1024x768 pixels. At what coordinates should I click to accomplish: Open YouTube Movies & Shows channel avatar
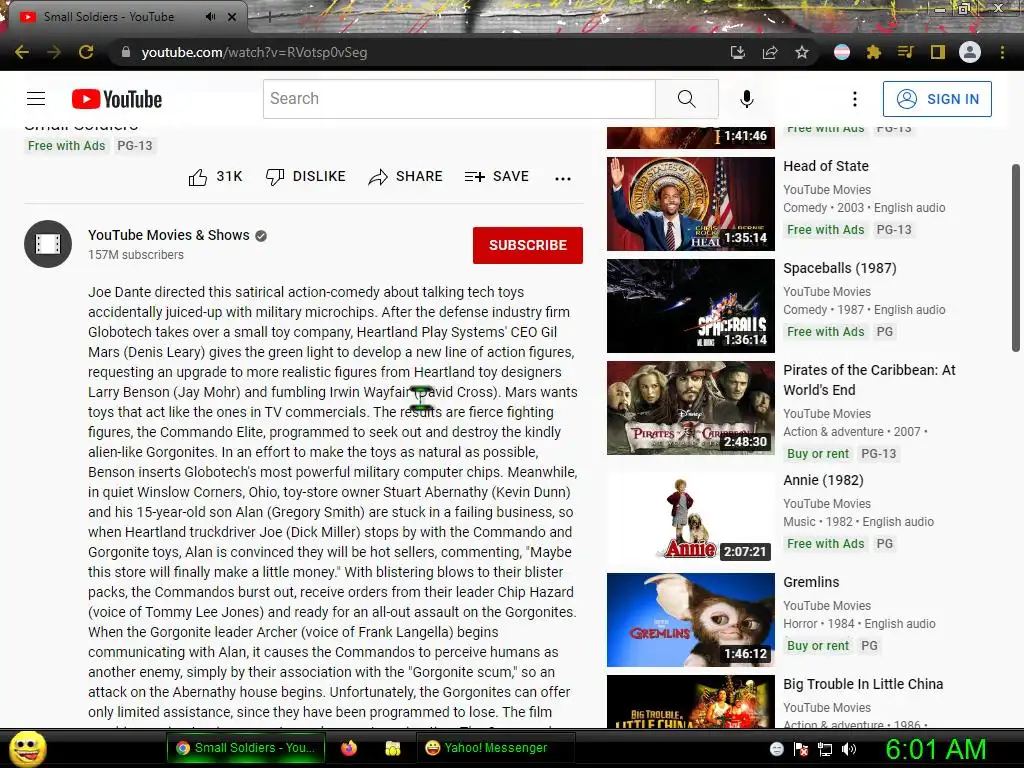point(48,244)
